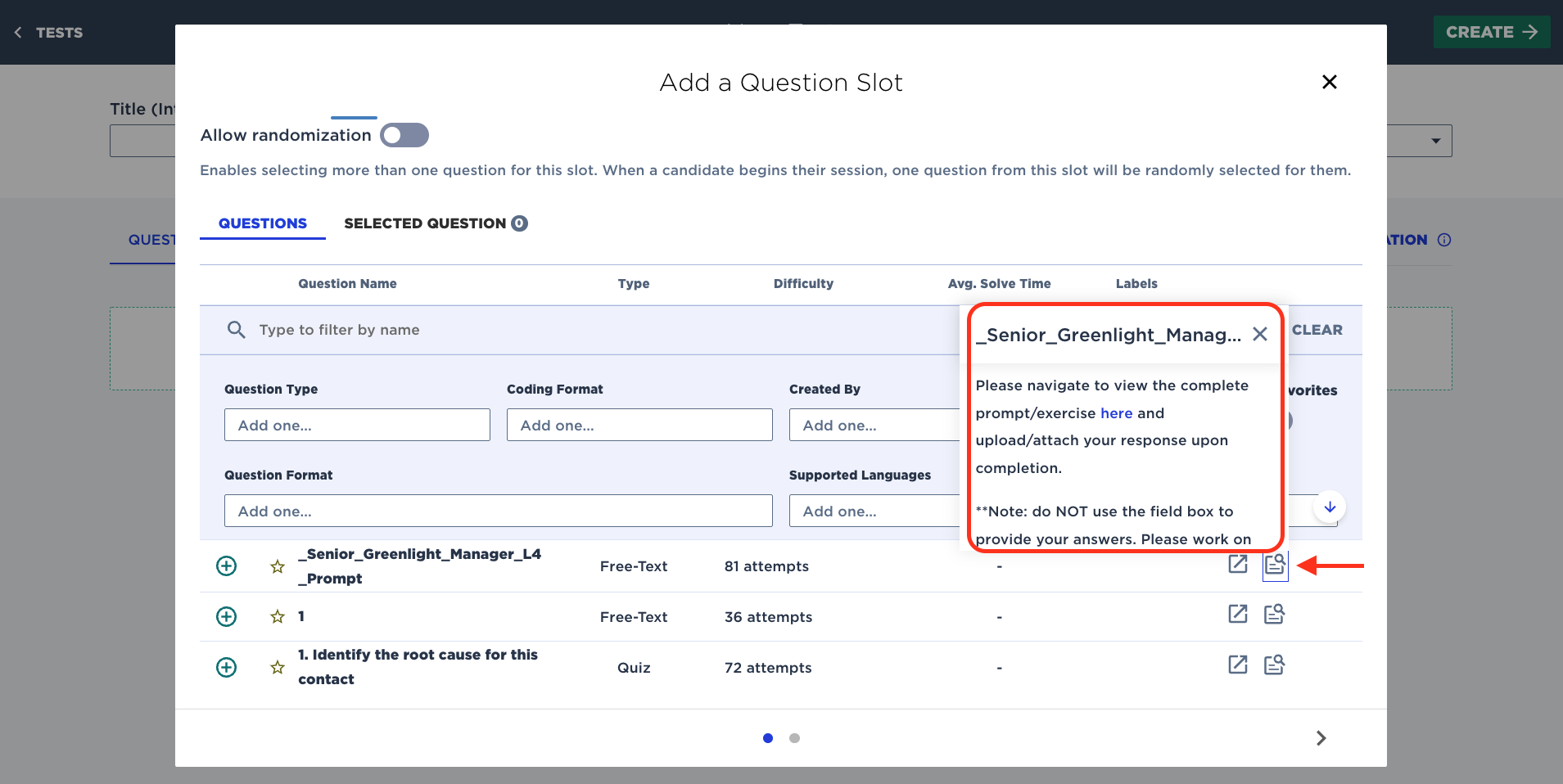Preview the Identify the root cause quiz
Viewport: 1563px width, 784px height.
pos(1274,665)
